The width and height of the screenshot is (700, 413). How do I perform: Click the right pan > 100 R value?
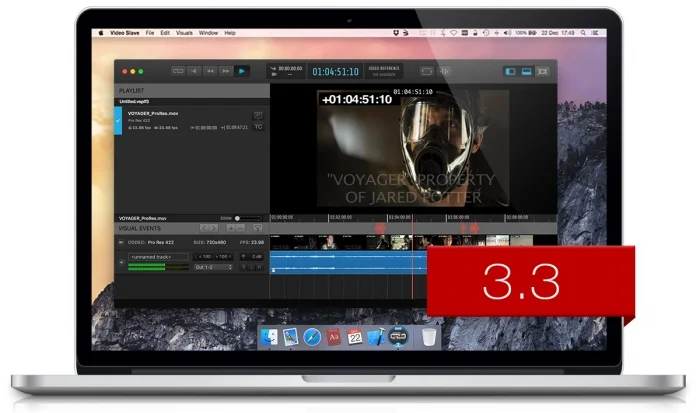tap(223, 257)
